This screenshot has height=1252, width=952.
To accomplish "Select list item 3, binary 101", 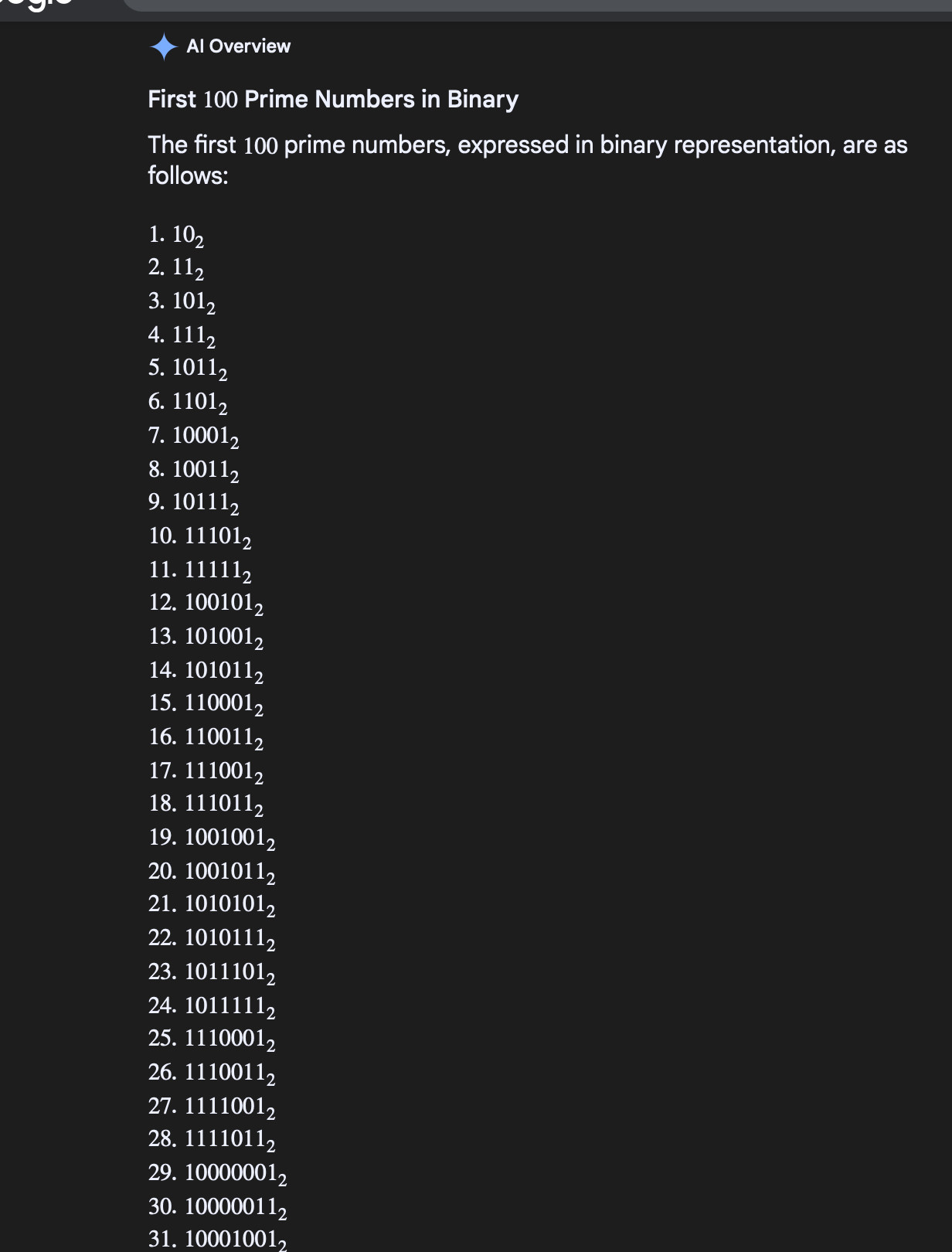I will click(x=182, y=301).
